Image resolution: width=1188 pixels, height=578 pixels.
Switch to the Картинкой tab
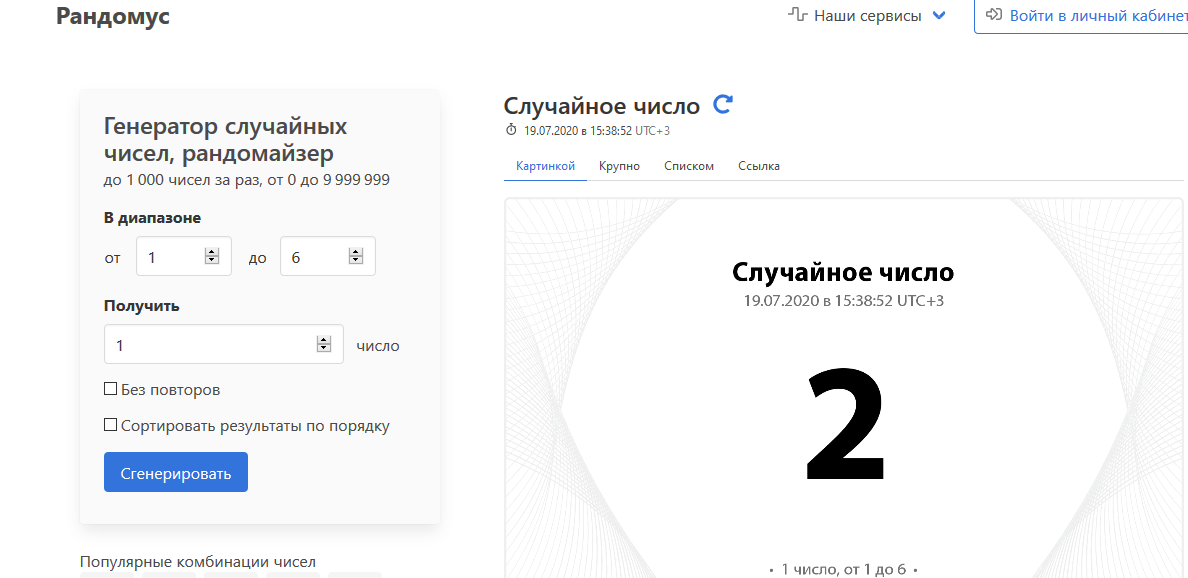coord(546,166)
